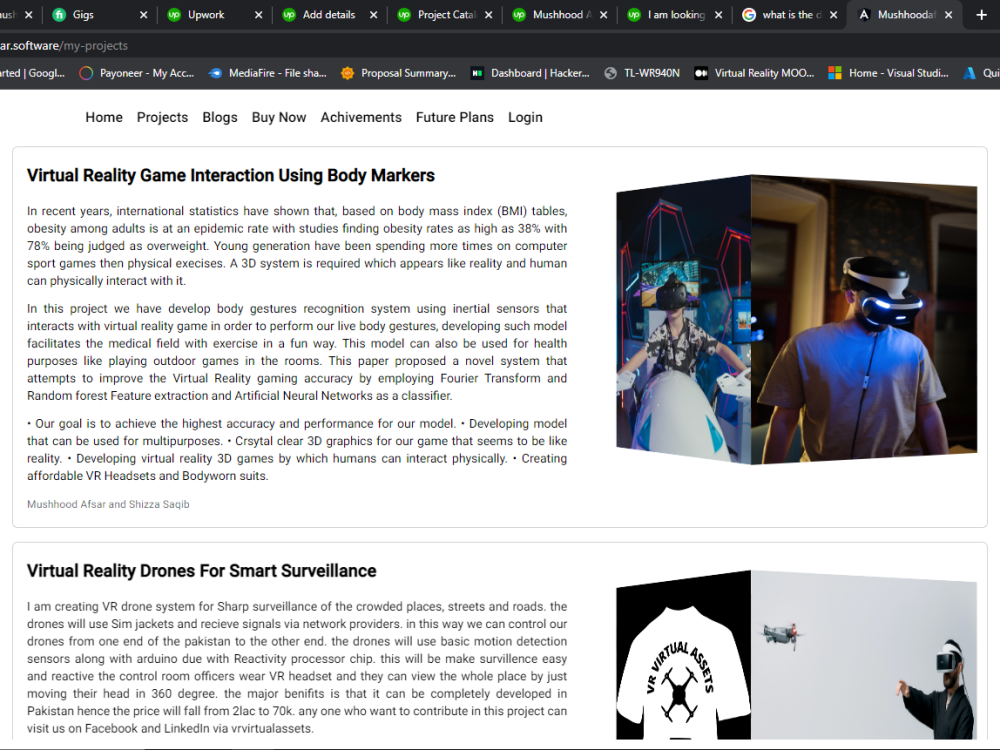This screenshot has height=750, width=1000.
Task: Switch to the Gigs browser tab
Action: pos(99,15)
